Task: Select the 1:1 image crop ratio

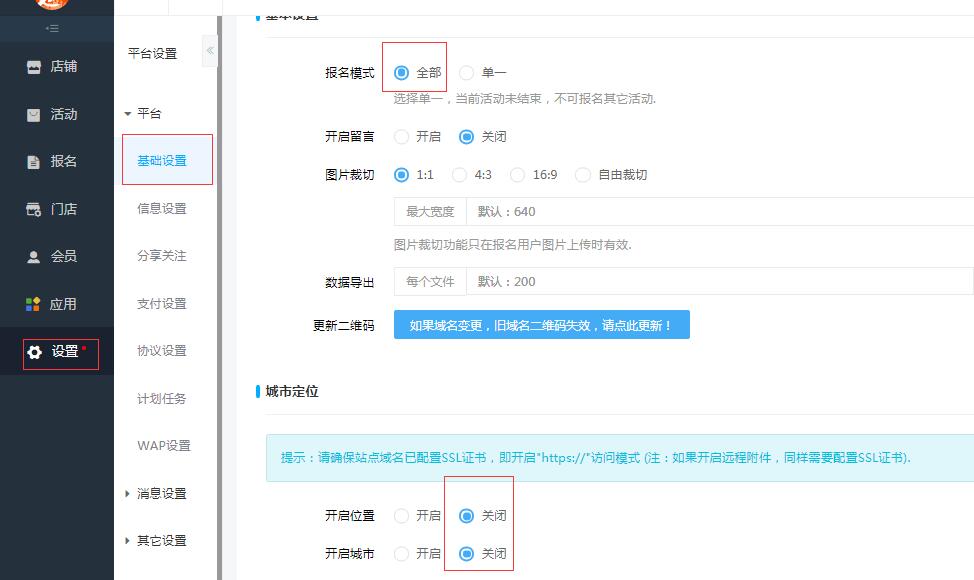Action: tap(401, 175)
